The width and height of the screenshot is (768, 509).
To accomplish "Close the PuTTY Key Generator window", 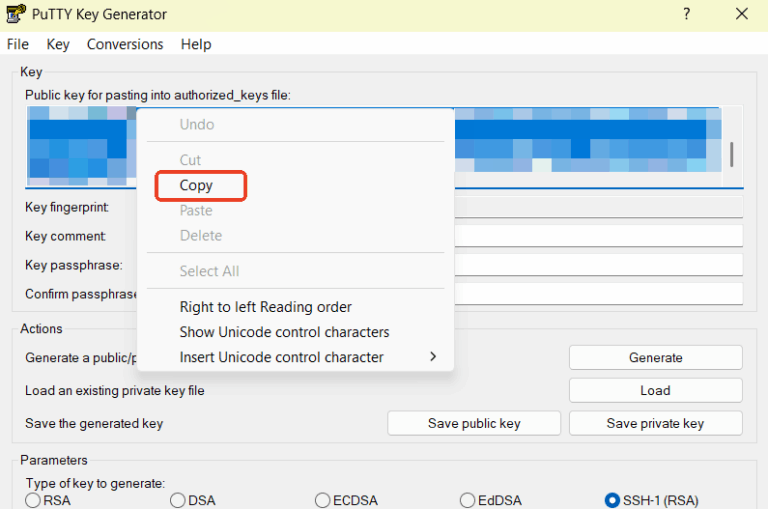I will click(x=742, y=14).
